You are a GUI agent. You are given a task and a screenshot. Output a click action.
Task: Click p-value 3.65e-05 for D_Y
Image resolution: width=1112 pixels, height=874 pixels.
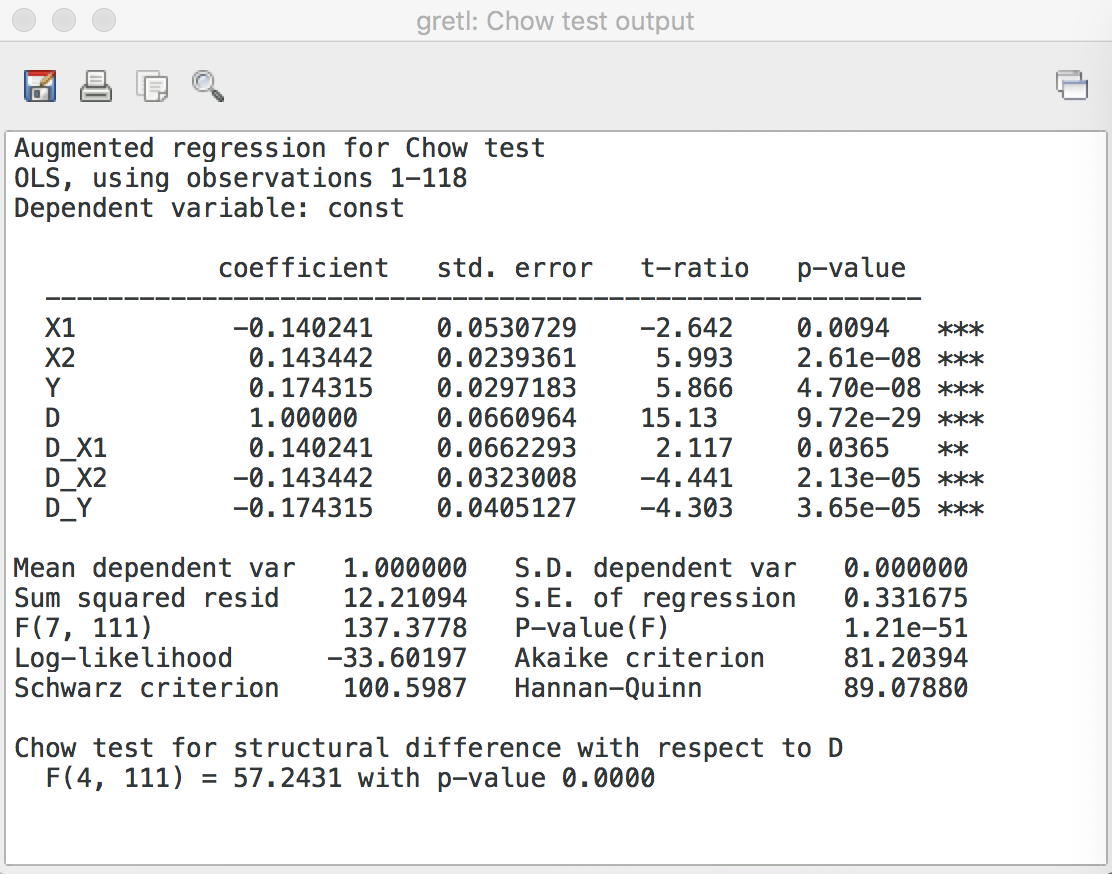pos(859,508)
